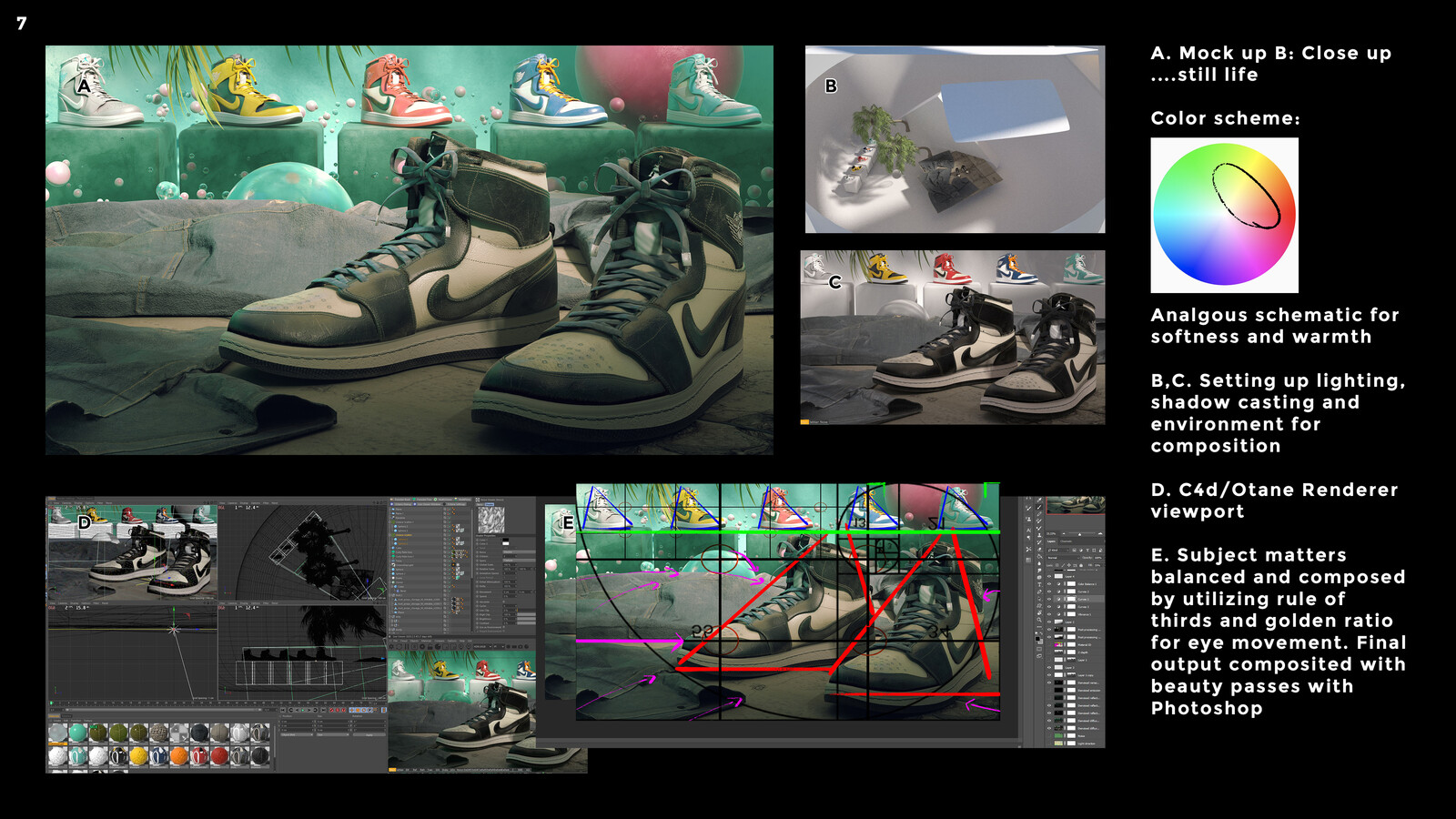
Task: Open the HDR/sRGB dropdown in Octane Live Viewer
Action: point(482,646)
